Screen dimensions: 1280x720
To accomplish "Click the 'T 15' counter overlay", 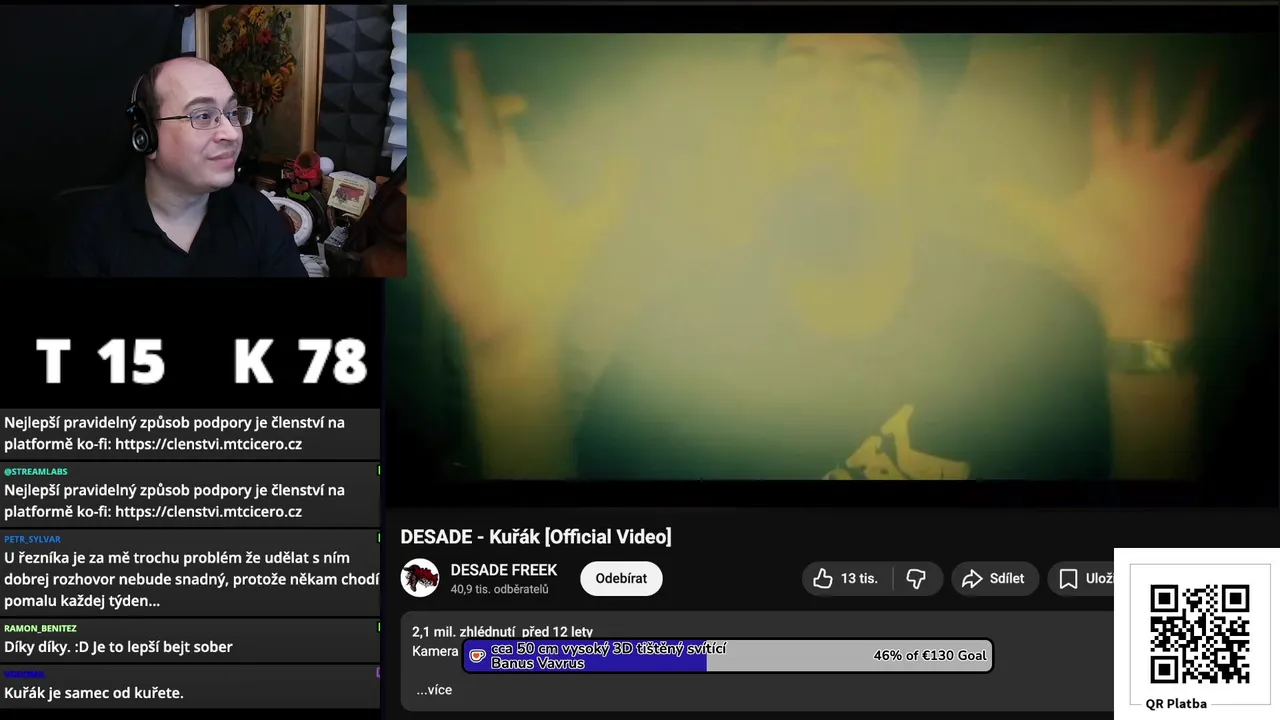I will click(x=100, y=361).
